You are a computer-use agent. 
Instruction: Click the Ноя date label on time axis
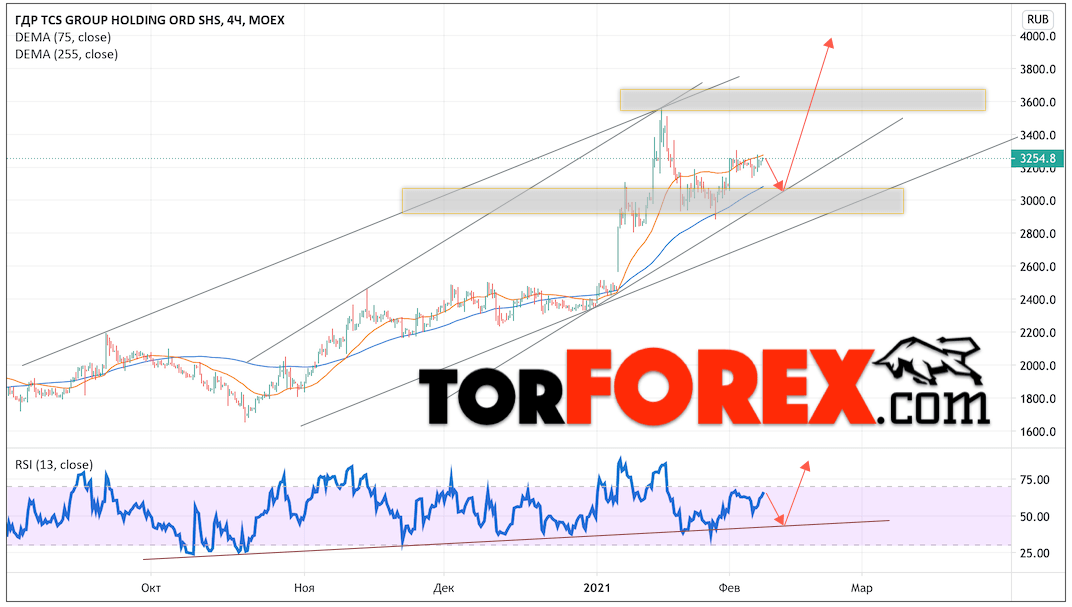304,588
